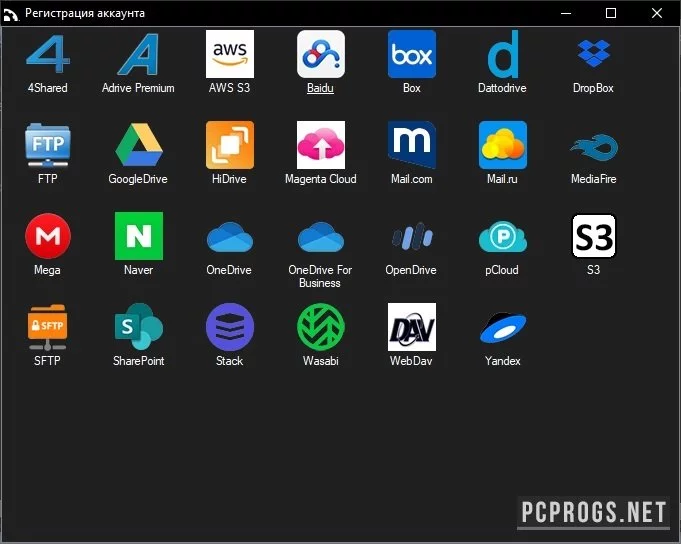Select the OneDrive For Business icon

coord(321,237)
